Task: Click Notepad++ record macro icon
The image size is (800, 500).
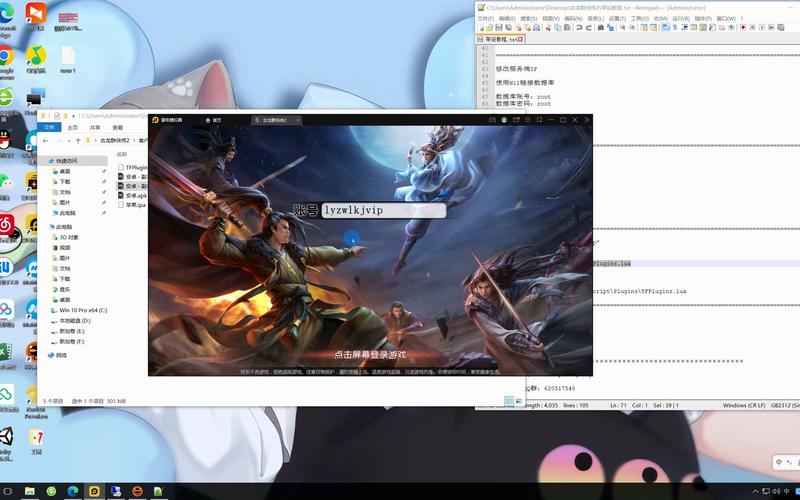Action: [743, 28]
